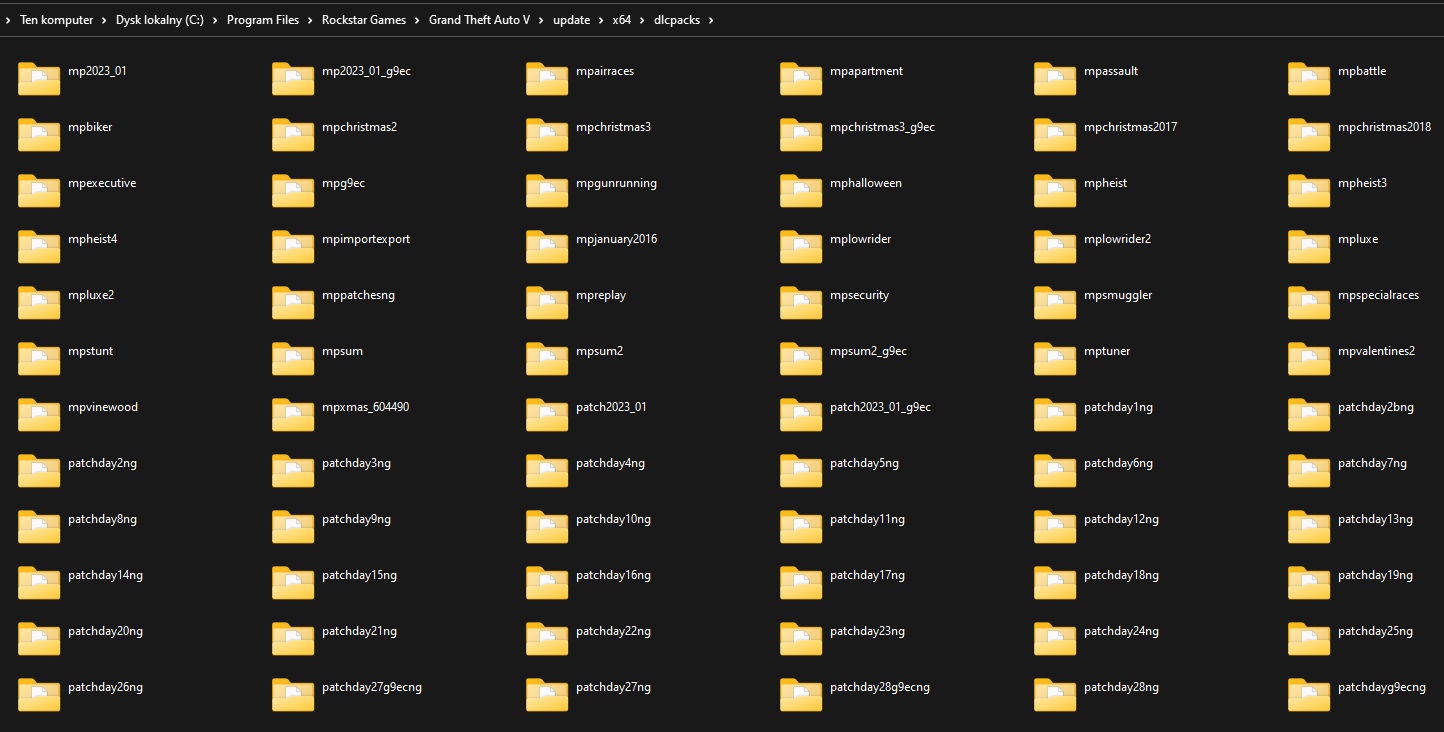Go to Ten komputer in address bar
Viewport: 1444px width, 732px height.
click(x=57, y=20)
